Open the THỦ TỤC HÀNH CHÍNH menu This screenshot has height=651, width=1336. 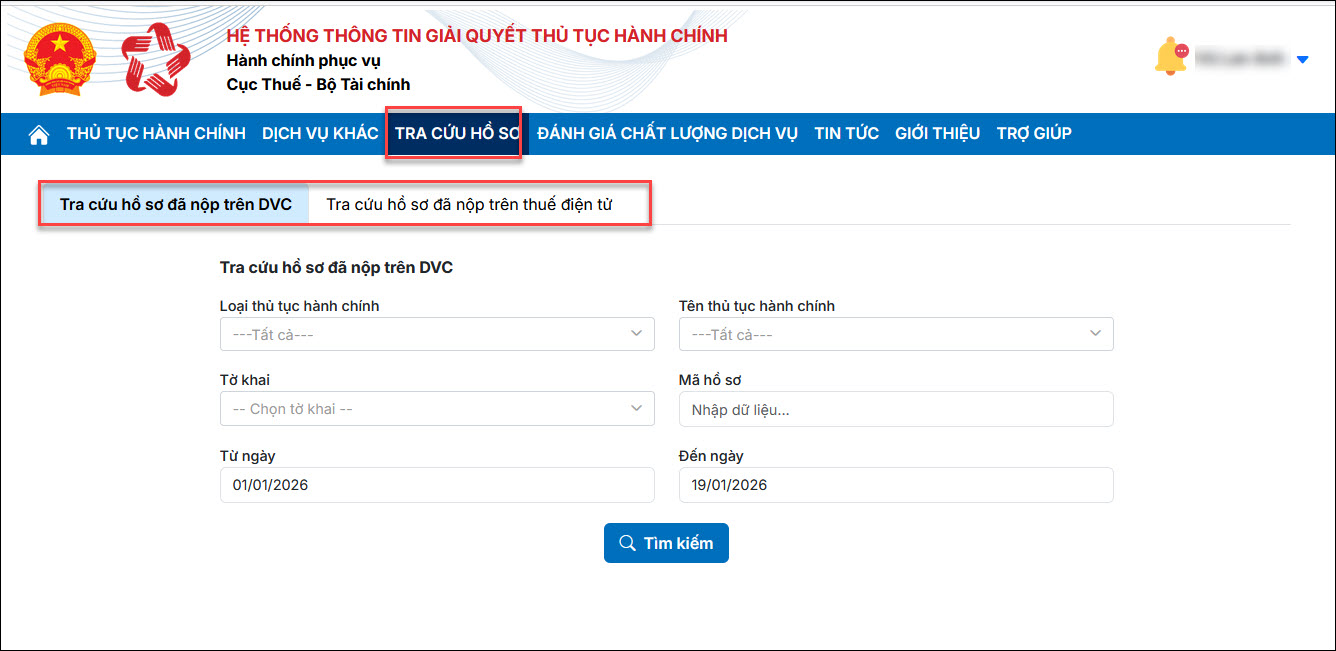coord(156,134)
